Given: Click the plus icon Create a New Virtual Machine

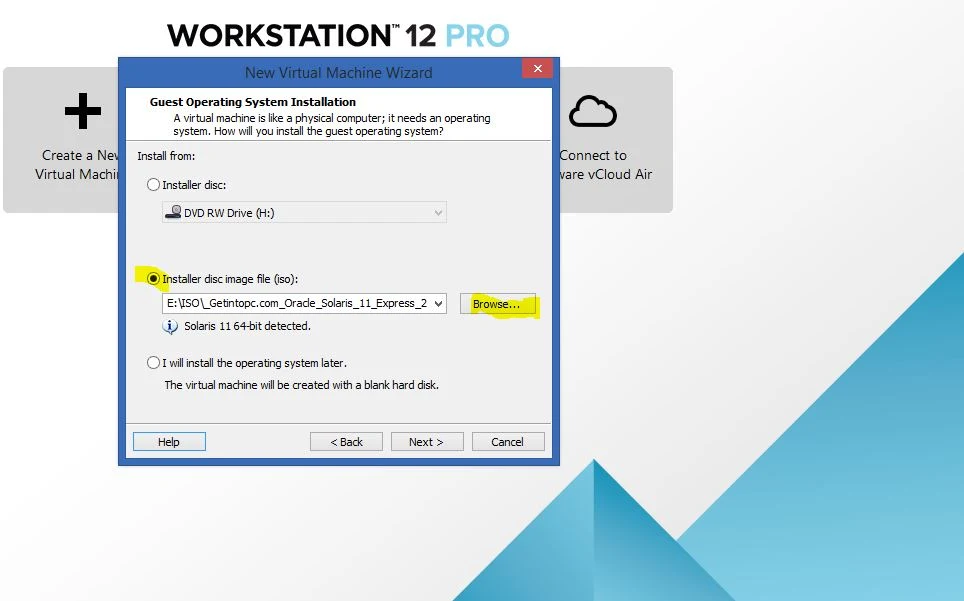Looking at the screenshot, I should click(83, 111).
